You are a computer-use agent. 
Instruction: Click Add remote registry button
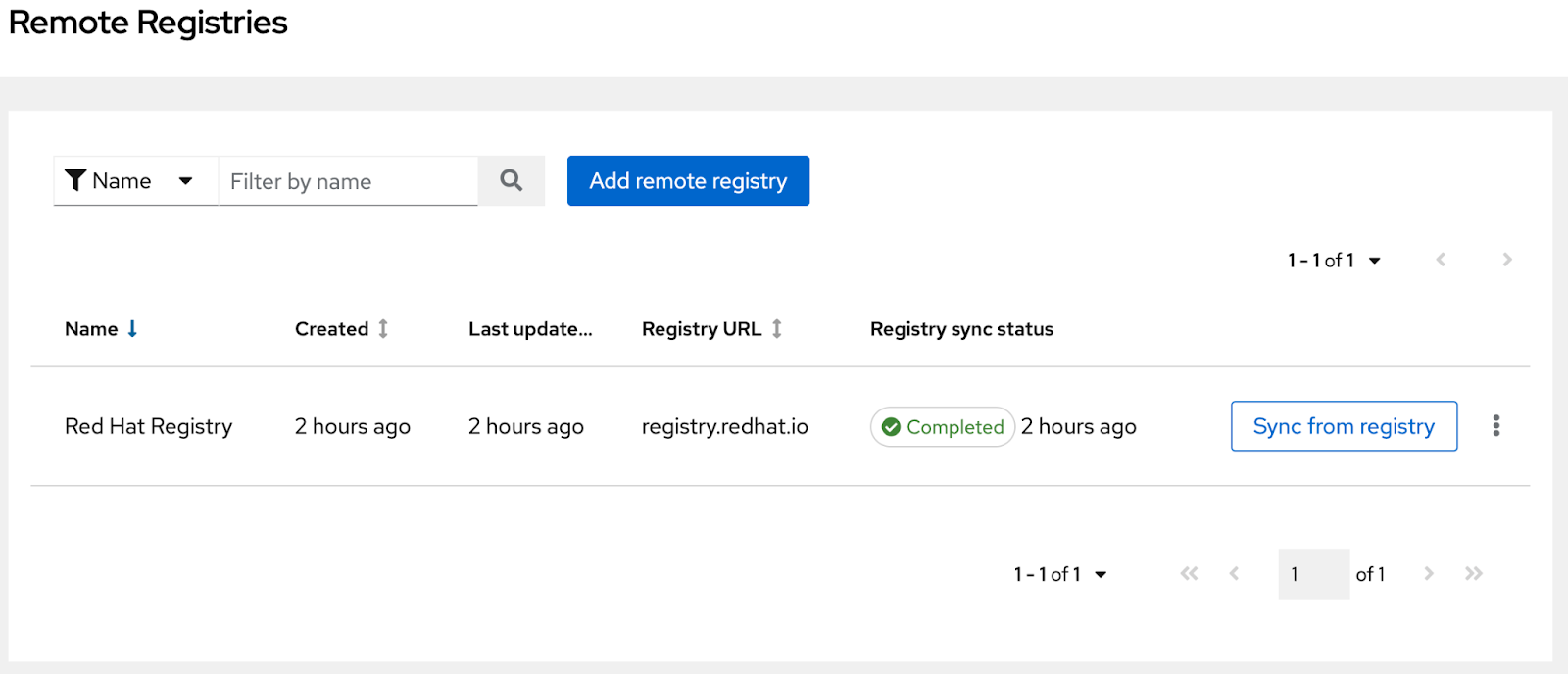point(688,180)
